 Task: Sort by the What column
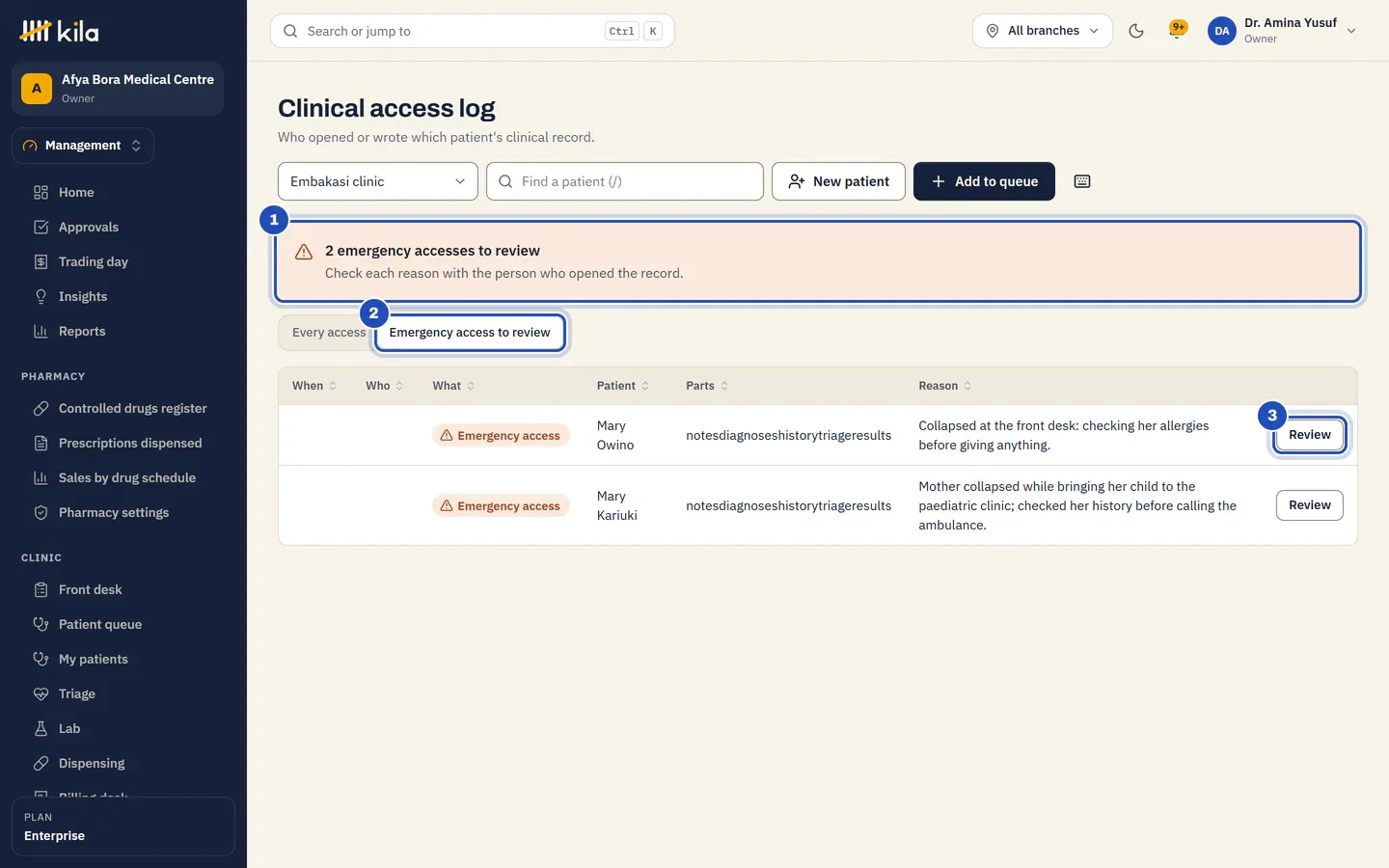(453, 386)
